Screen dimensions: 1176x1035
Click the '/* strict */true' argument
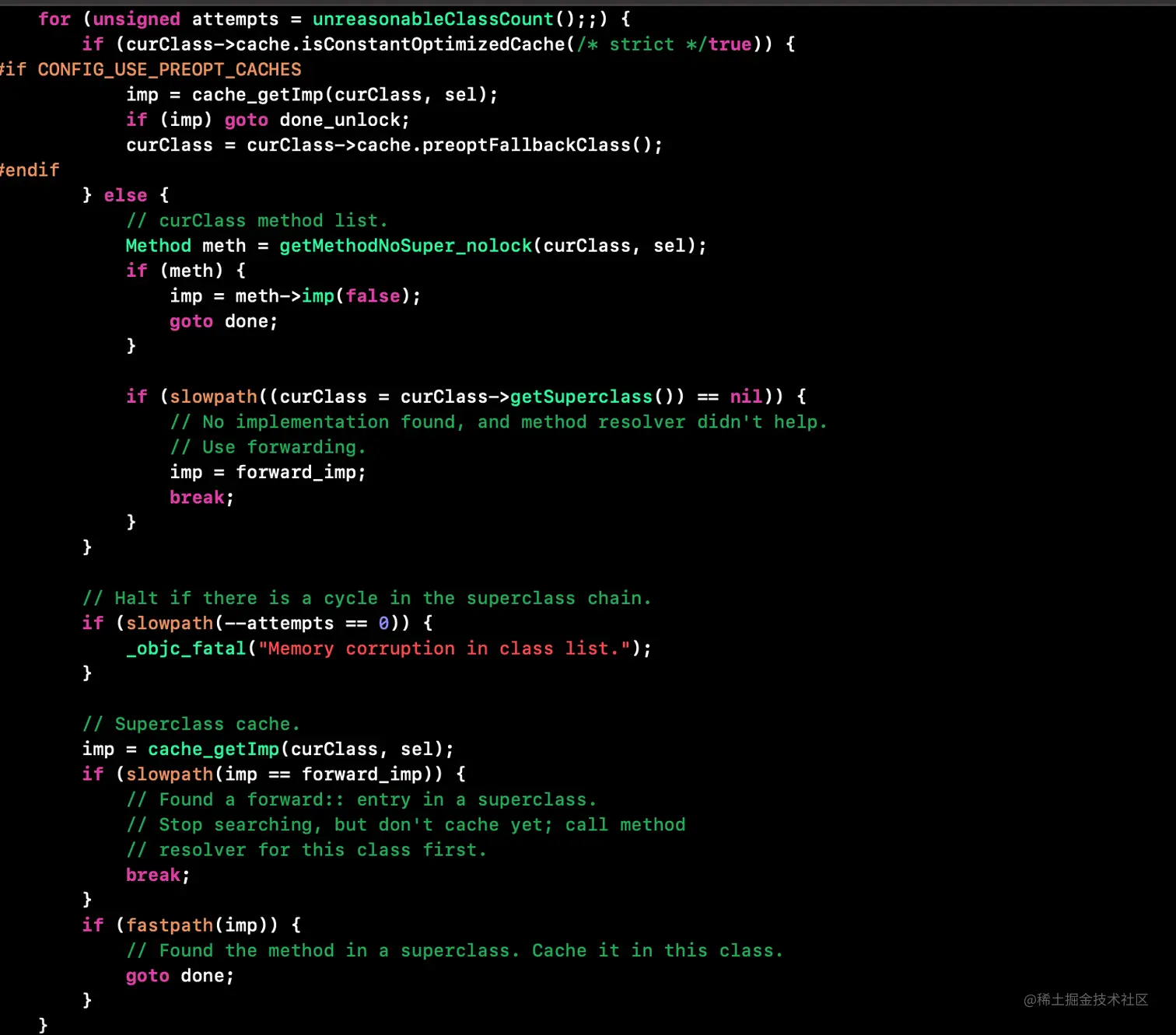pyautogui.click(x=664, y=44)
